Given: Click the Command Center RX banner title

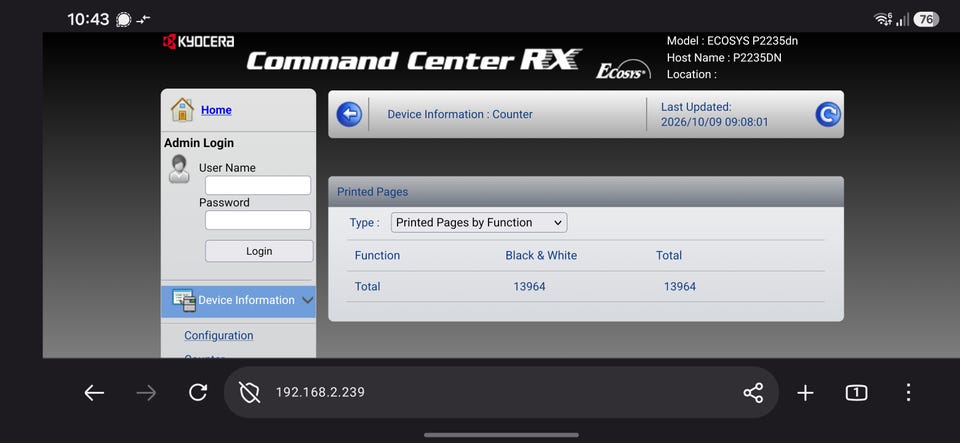Looking at the screenshot, I should 413,60.
